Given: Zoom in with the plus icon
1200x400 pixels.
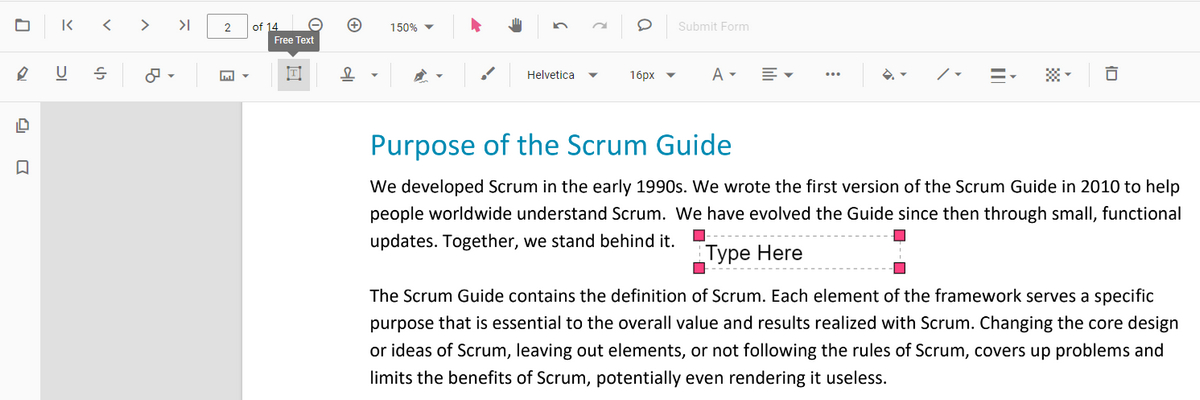Looking at the screenshot, I should pos(354,26).
